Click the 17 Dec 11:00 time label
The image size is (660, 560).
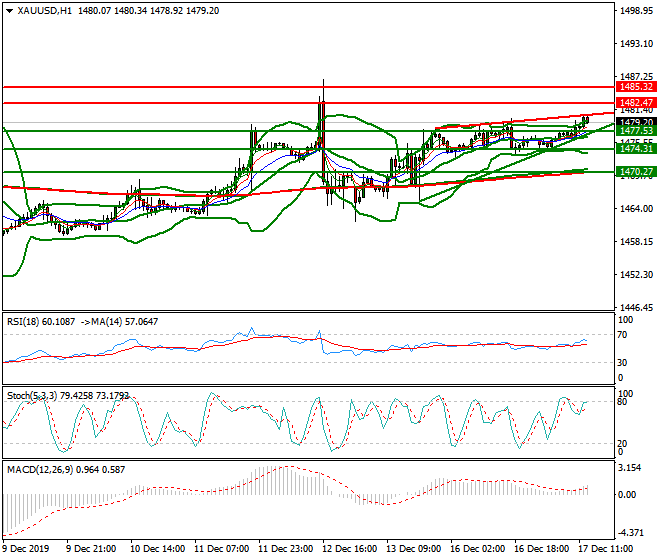click(605, 549)
